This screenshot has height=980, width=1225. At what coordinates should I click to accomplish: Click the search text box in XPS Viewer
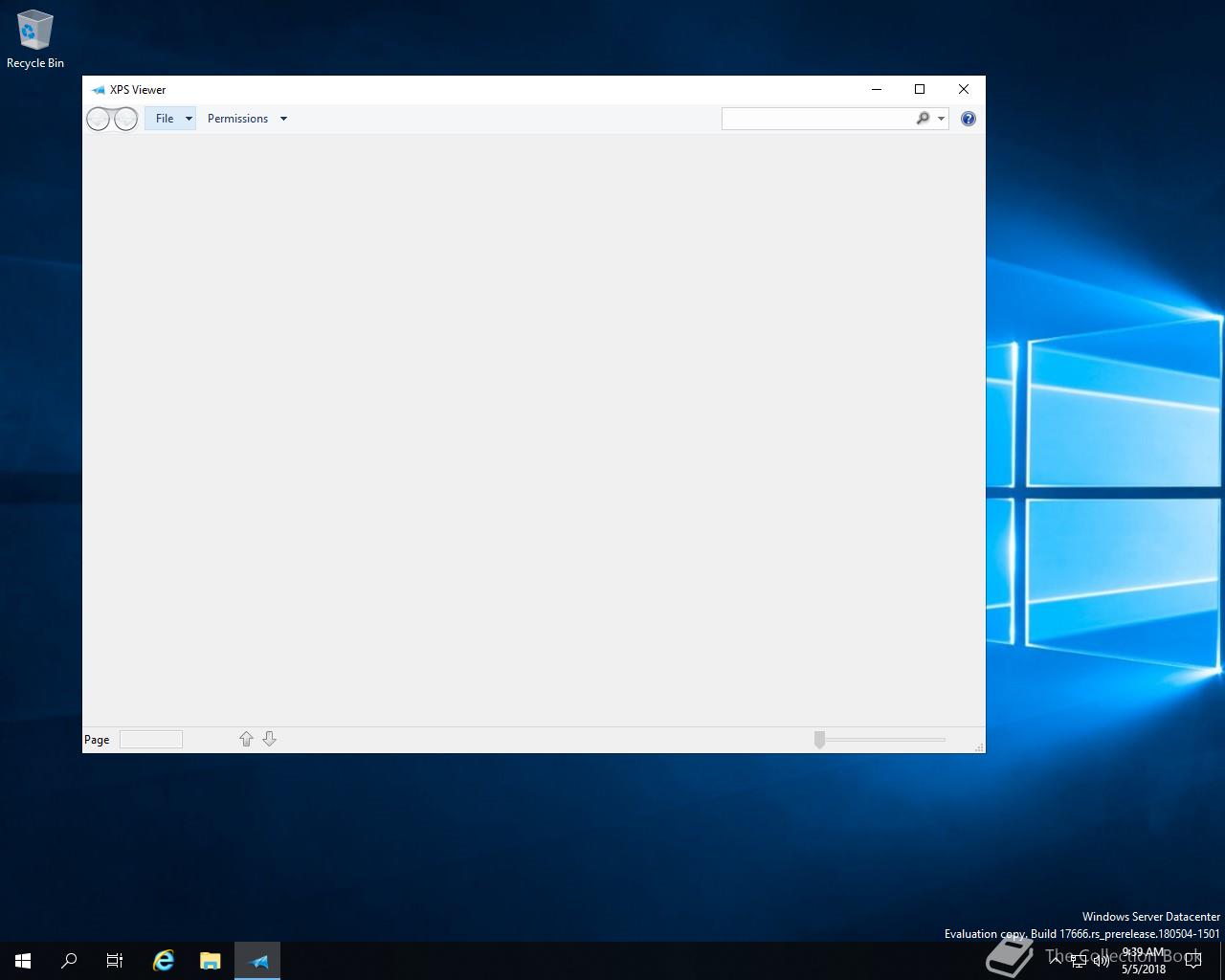(817, 119)
